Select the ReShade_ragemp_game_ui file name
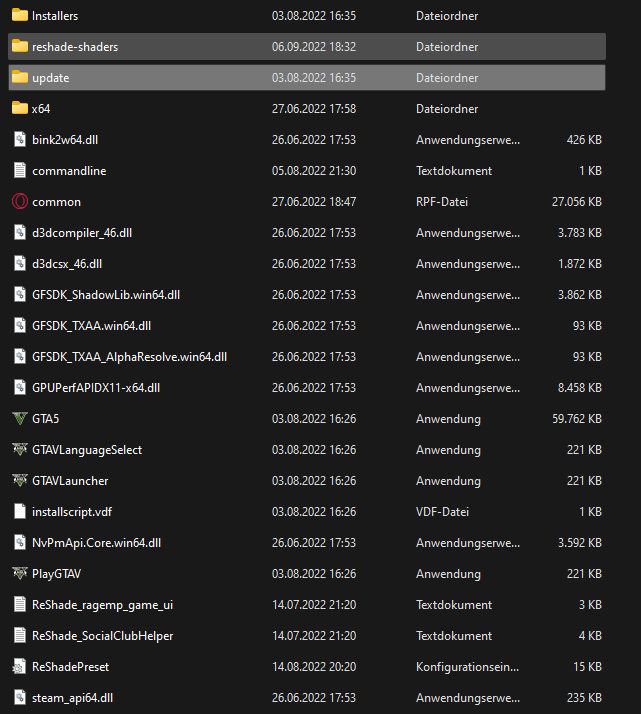Viewport: 641px width, 714px height. 102,605
